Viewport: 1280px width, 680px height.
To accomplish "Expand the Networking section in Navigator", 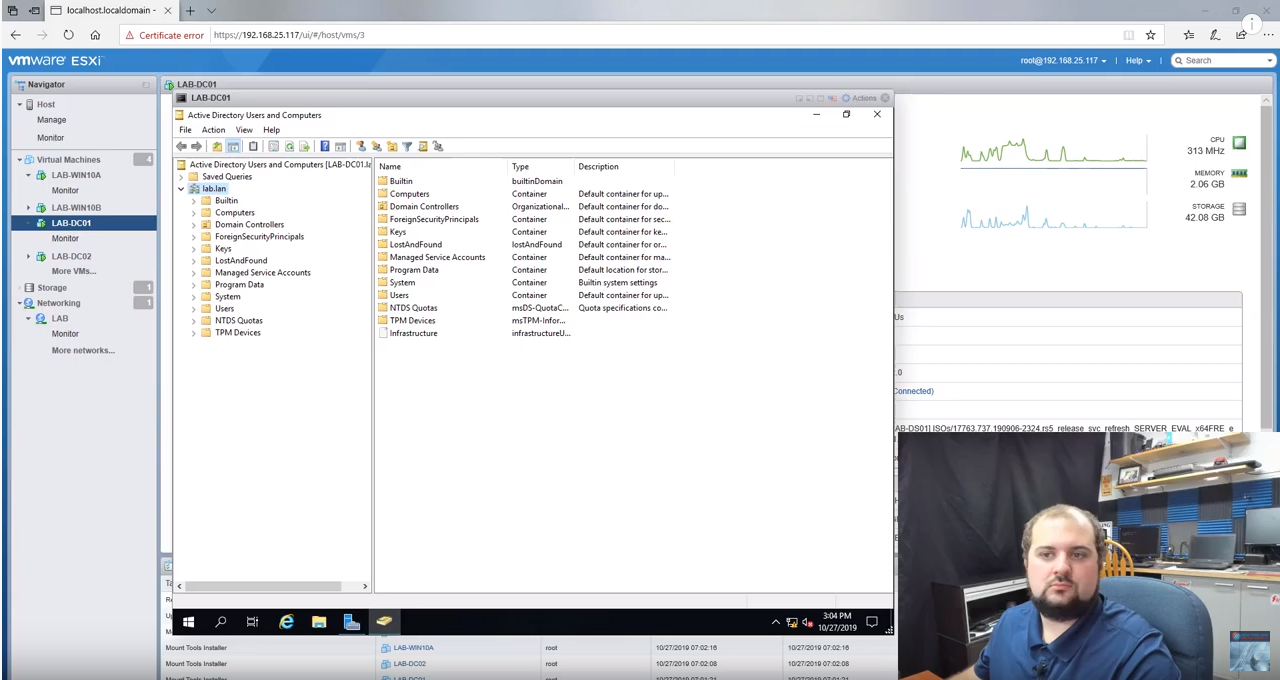I will 19,303.
